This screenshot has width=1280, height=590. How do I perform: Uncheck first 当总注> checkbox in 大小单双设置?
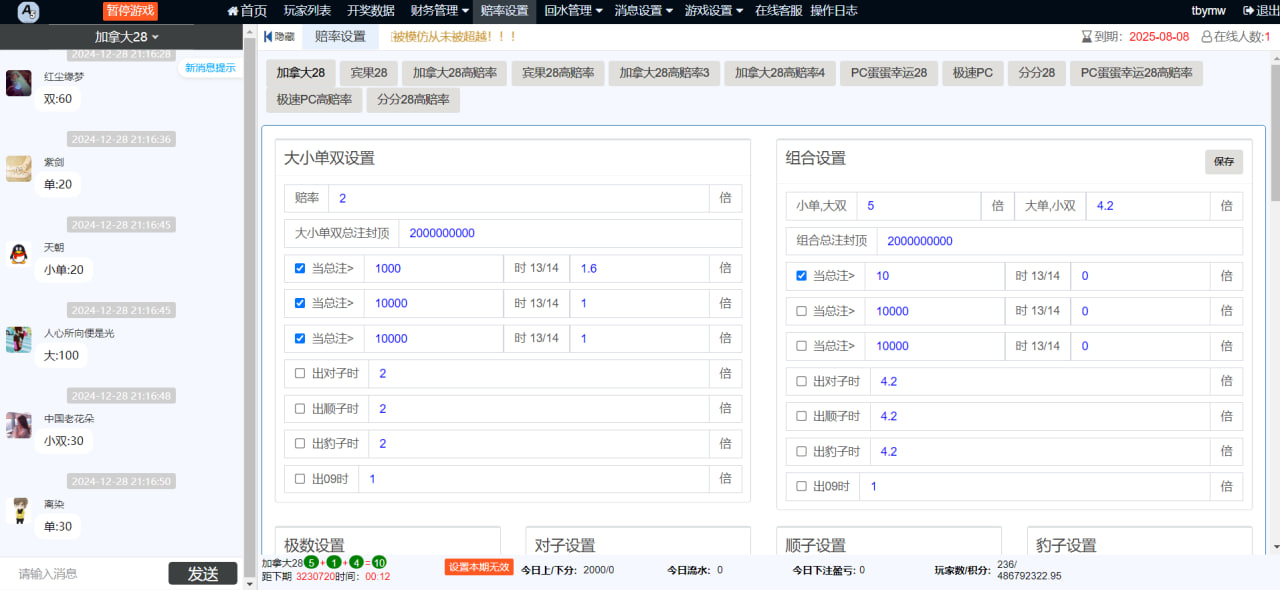(300, 268)
